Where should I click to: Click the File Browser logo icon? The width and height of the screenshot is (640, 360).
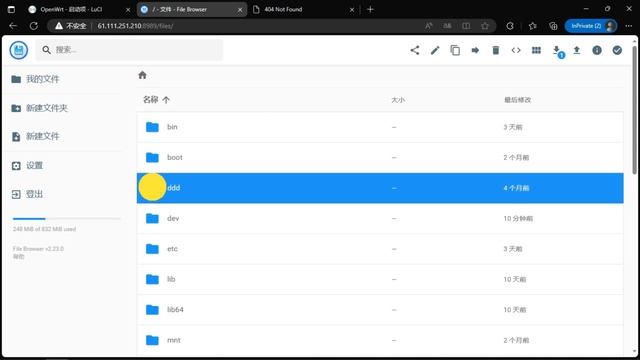tap(19, 50)
